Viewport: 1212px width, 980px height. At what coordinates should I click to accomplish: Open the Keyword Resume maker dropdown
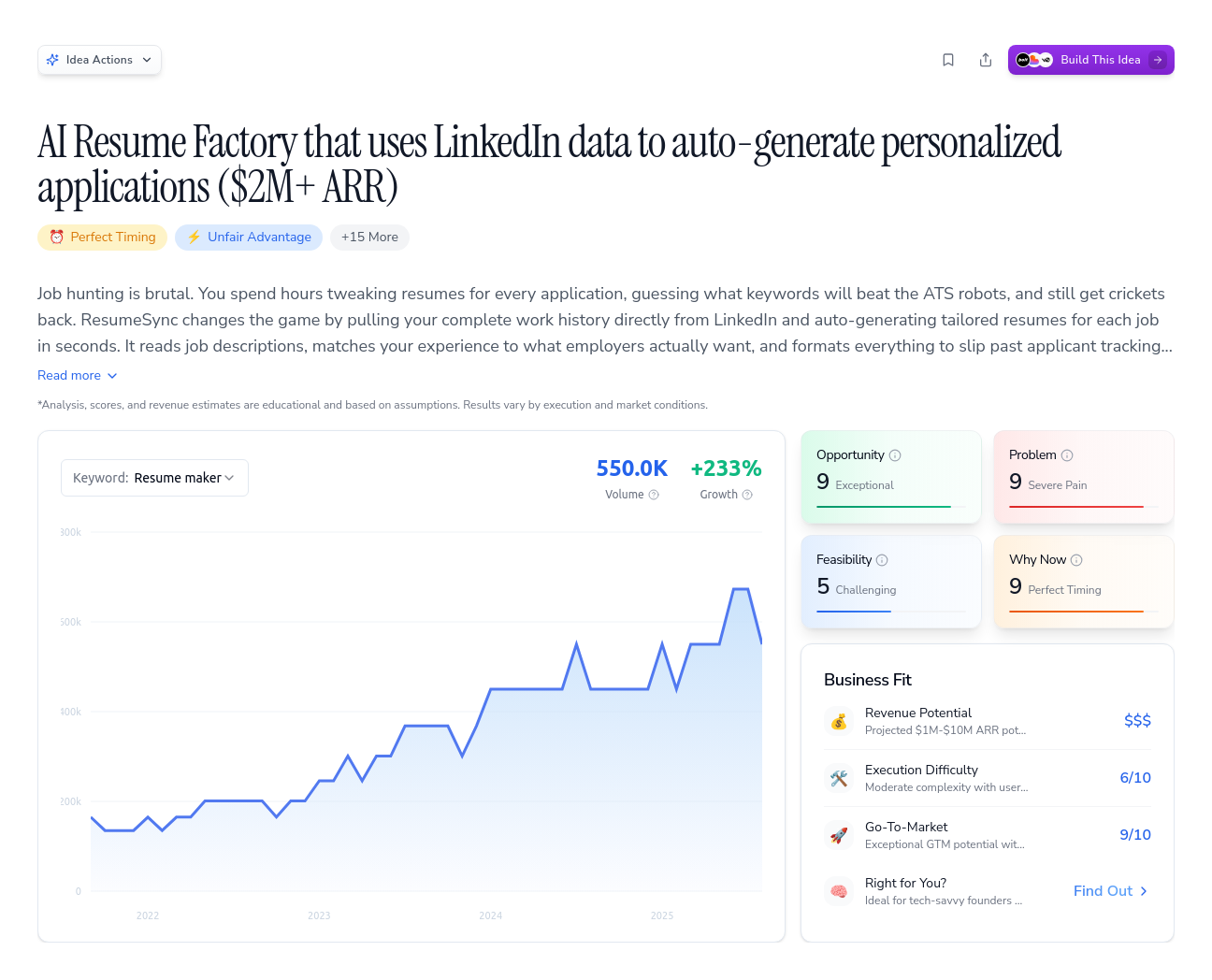(154, 478)
